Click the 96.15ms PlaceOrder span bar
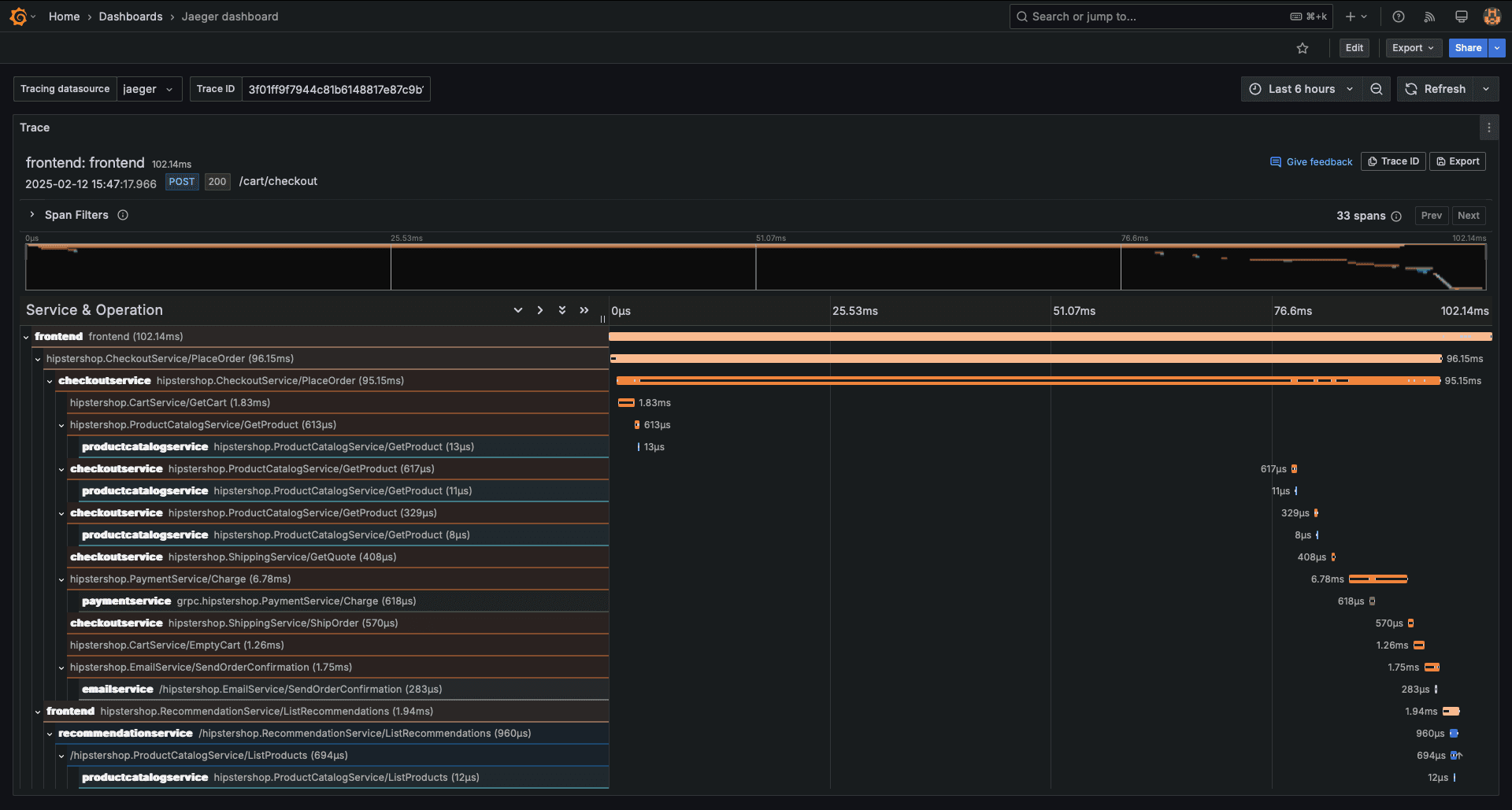 (1026, 359)
